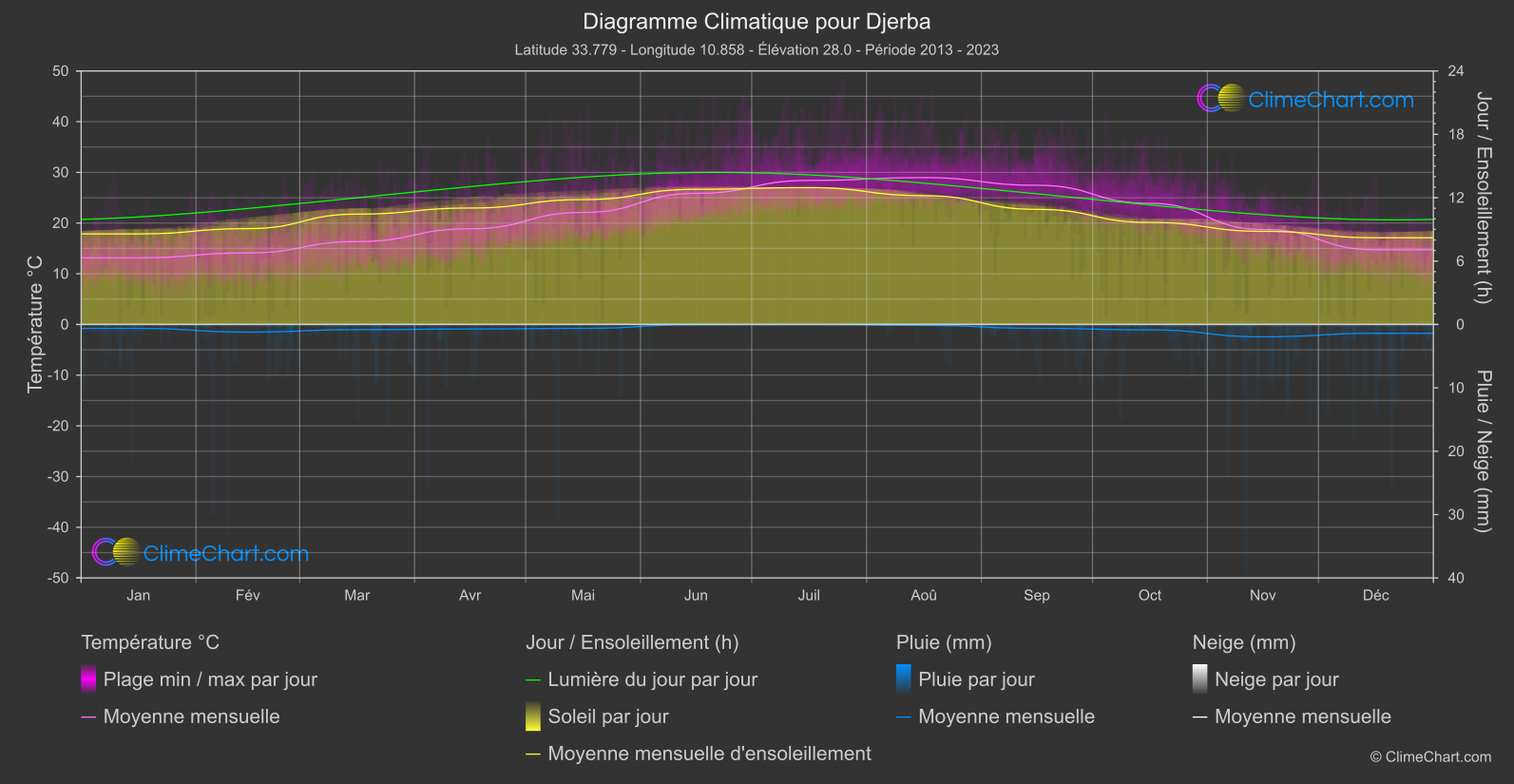The image size is (1514, 784).
Task: Click the blue 'Pluie par jour' swatch
Action: click(x=904, y=679)
